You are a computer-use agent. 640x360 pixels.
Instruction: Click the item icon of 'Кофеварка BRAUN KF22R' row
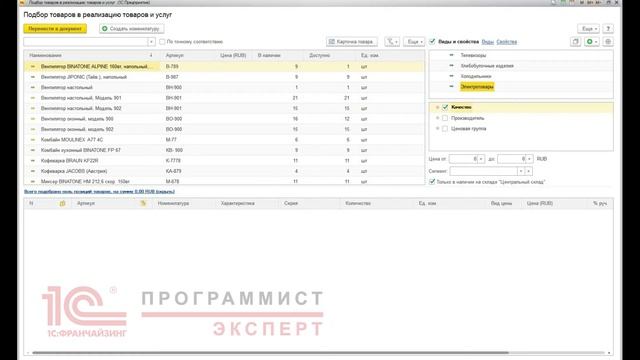coord(33,161)
